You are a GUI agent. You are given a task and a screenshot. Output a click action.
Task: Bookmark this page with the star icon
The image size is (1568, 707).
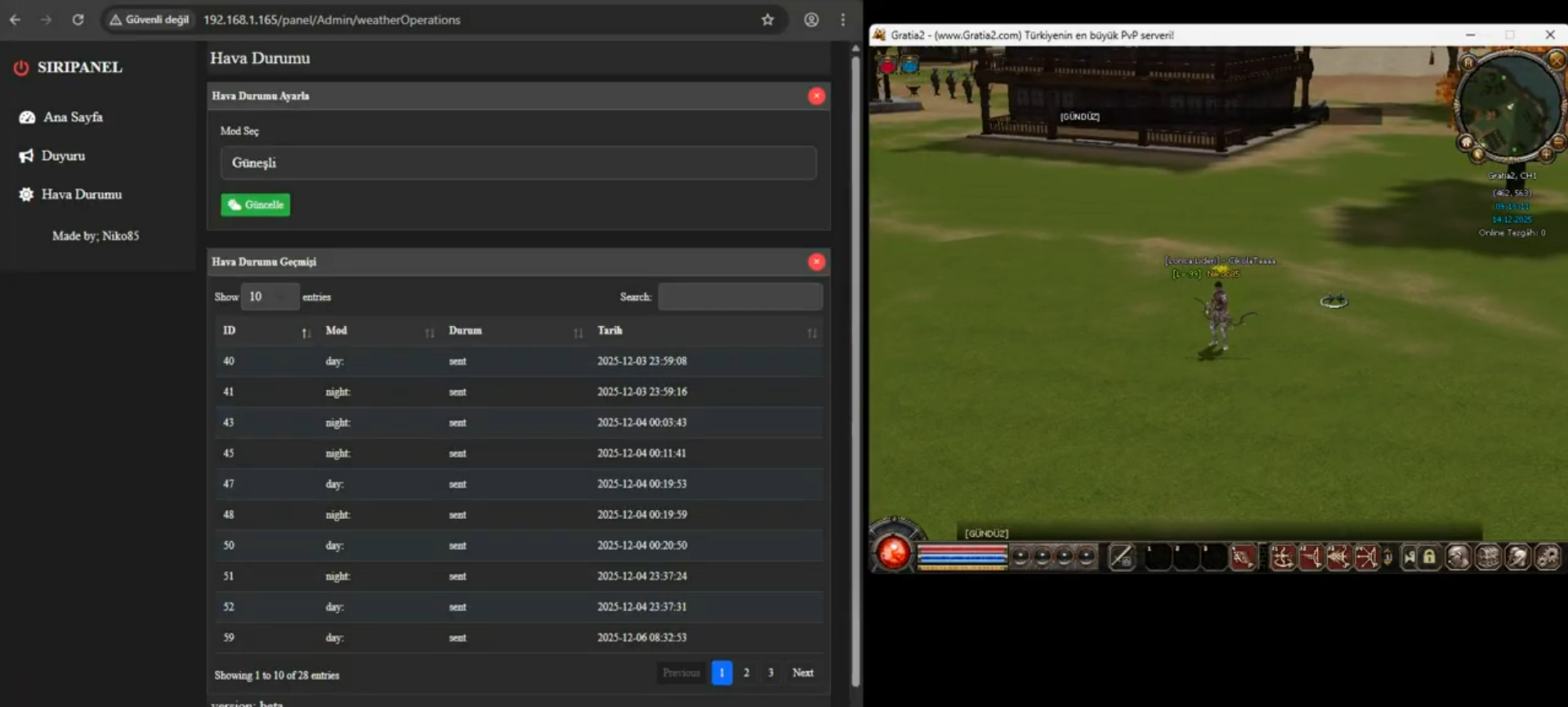(x=767, y=20)
